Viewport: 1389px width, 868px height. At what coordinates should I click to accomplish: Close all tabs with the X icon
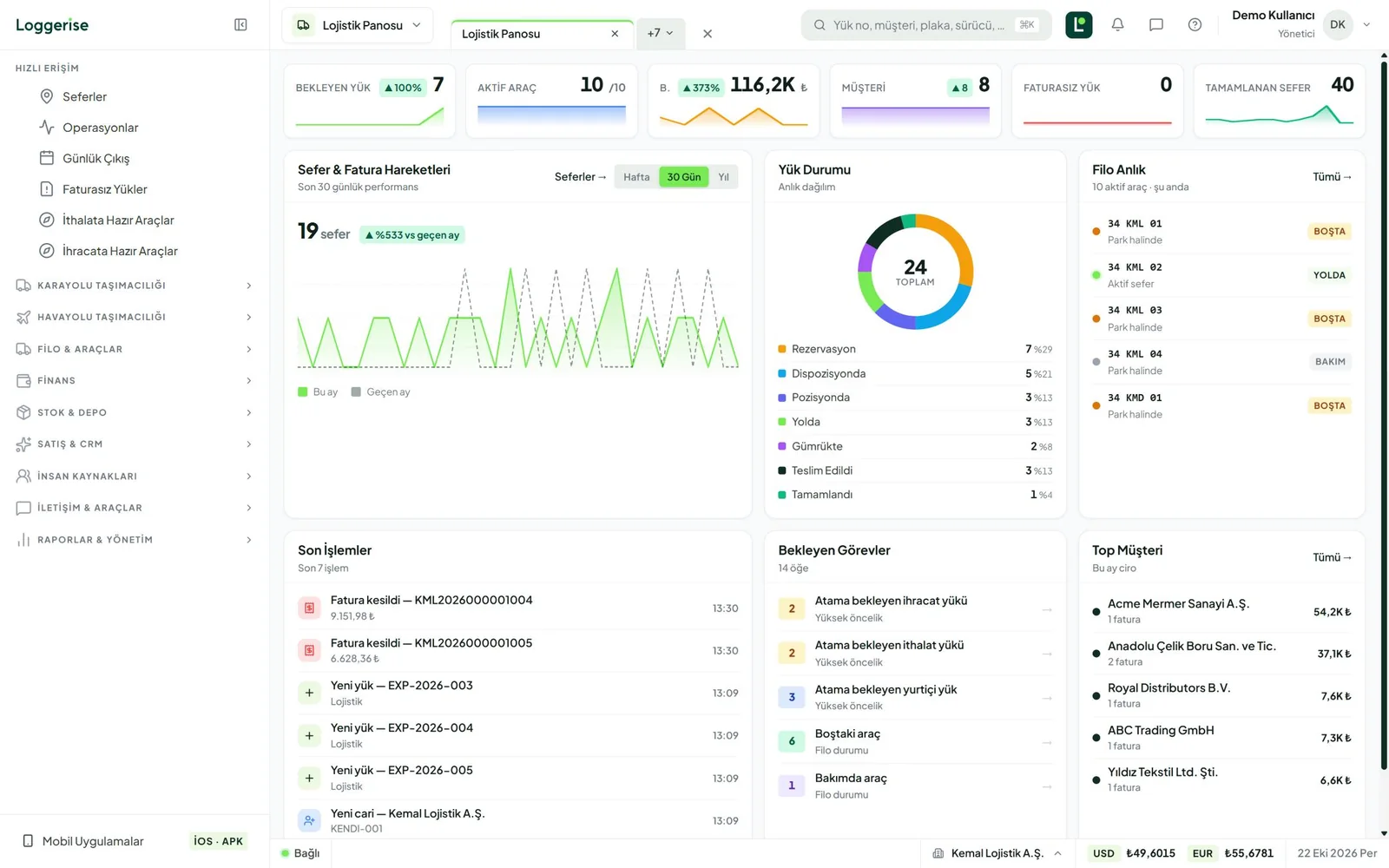coord(708,34)
